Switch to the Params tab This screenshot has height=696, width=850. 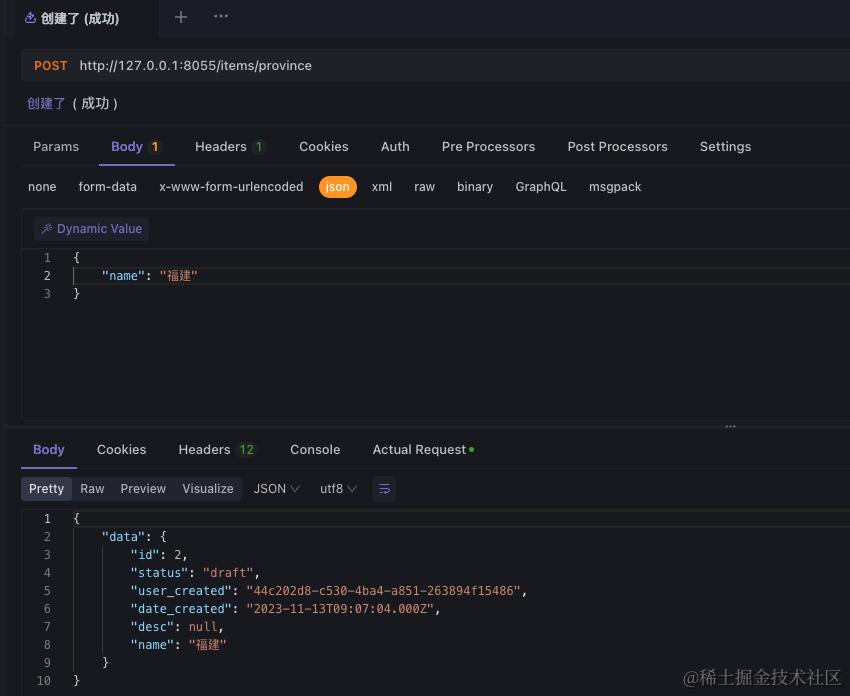56,146
